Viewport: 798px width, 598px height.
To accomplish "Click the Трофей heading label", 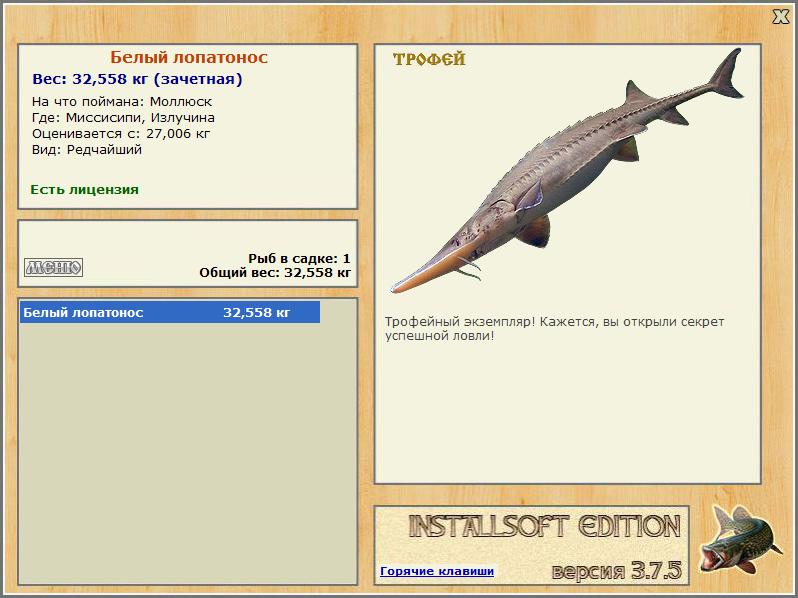I will pyautogui.click(x=429, y=59).
